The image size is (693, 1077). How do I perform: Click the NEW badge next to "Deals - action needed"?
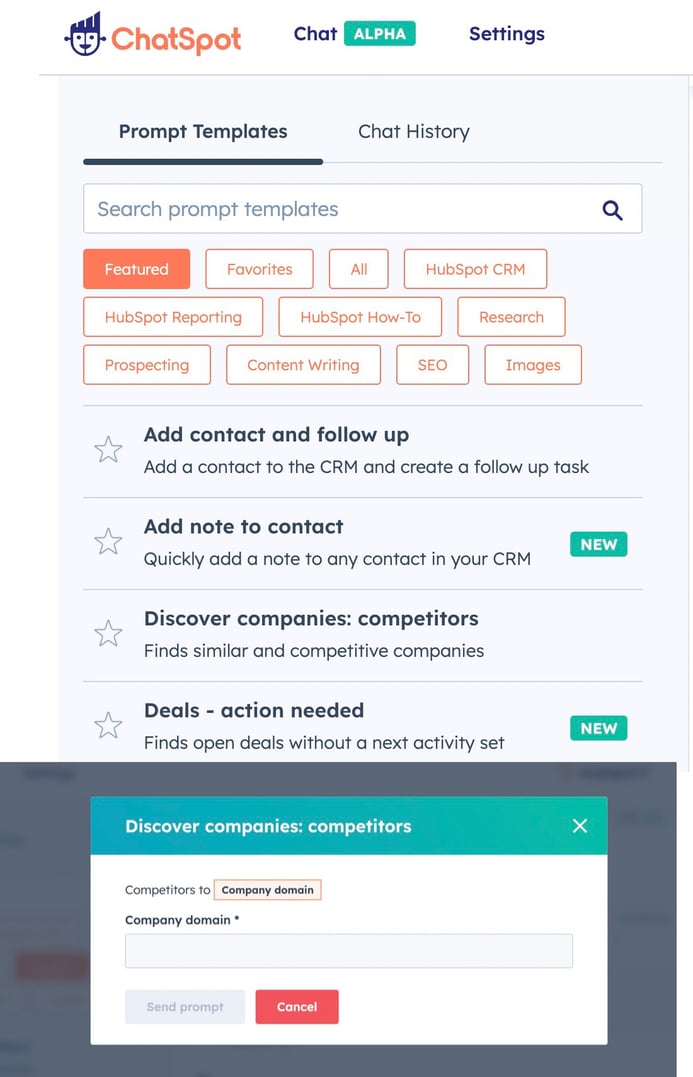tap(598, 728)
